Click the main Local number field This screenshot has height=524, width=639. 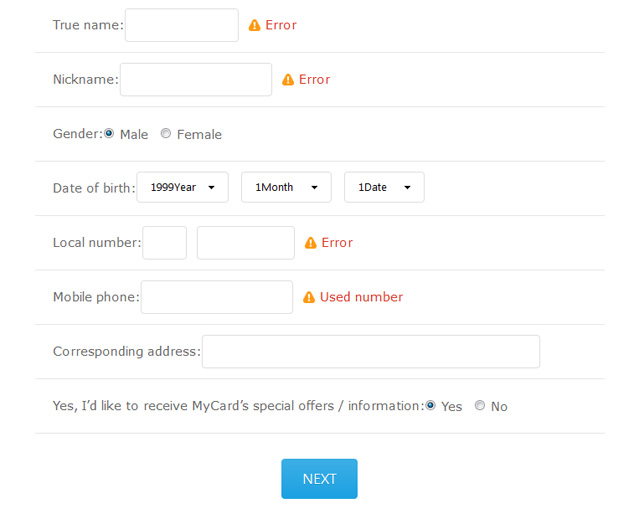point(246,243)
